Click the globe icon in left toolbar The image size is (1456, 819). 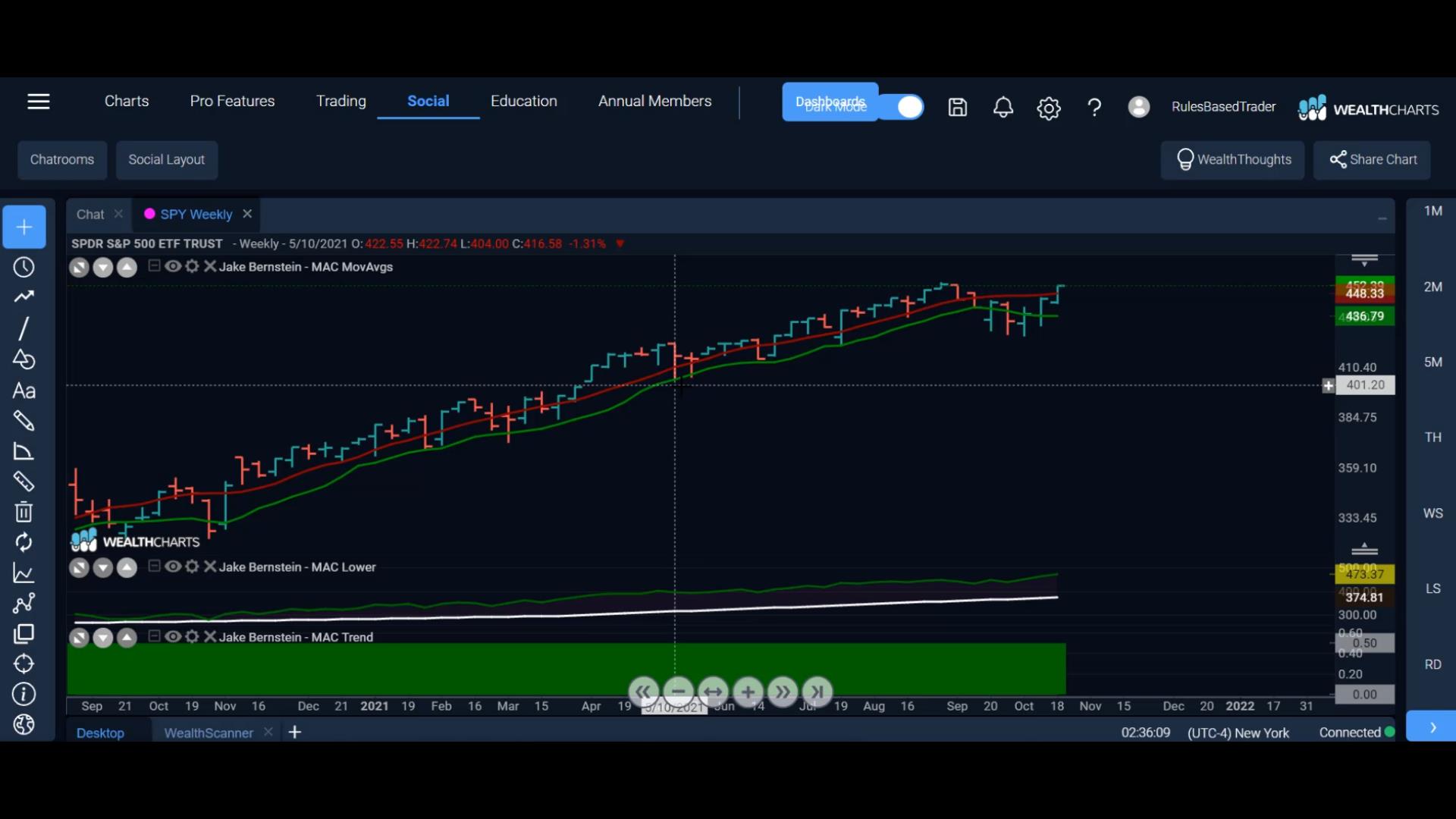click(x=24, y=725)
